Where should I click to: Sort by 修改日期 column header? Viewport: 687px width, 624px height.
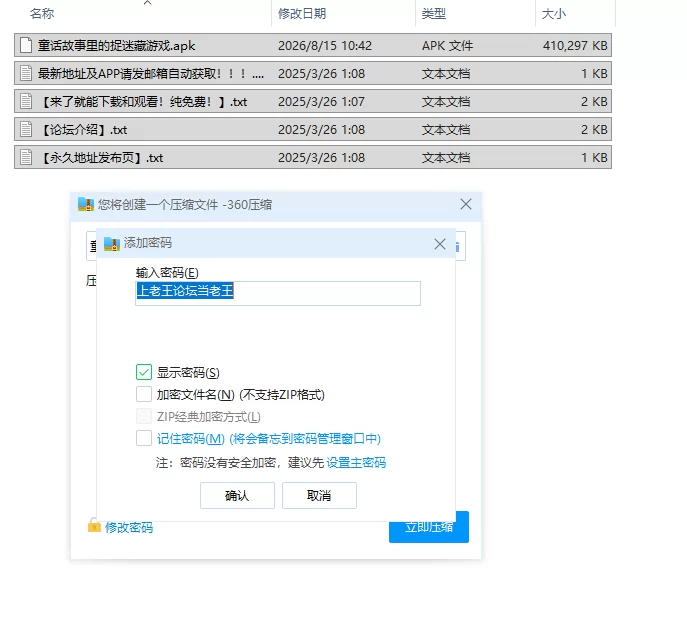(x=302, y=14)
